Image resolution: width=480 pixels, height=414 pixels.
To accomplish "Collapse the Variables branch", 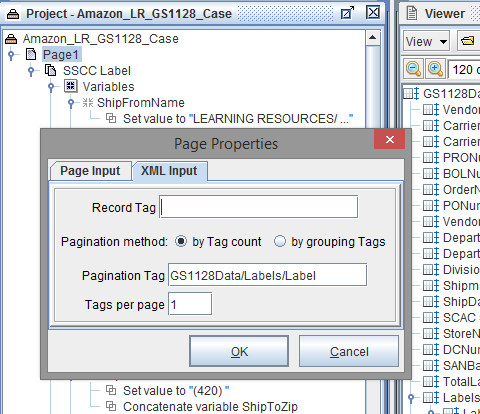I will (x=51, y=87).
